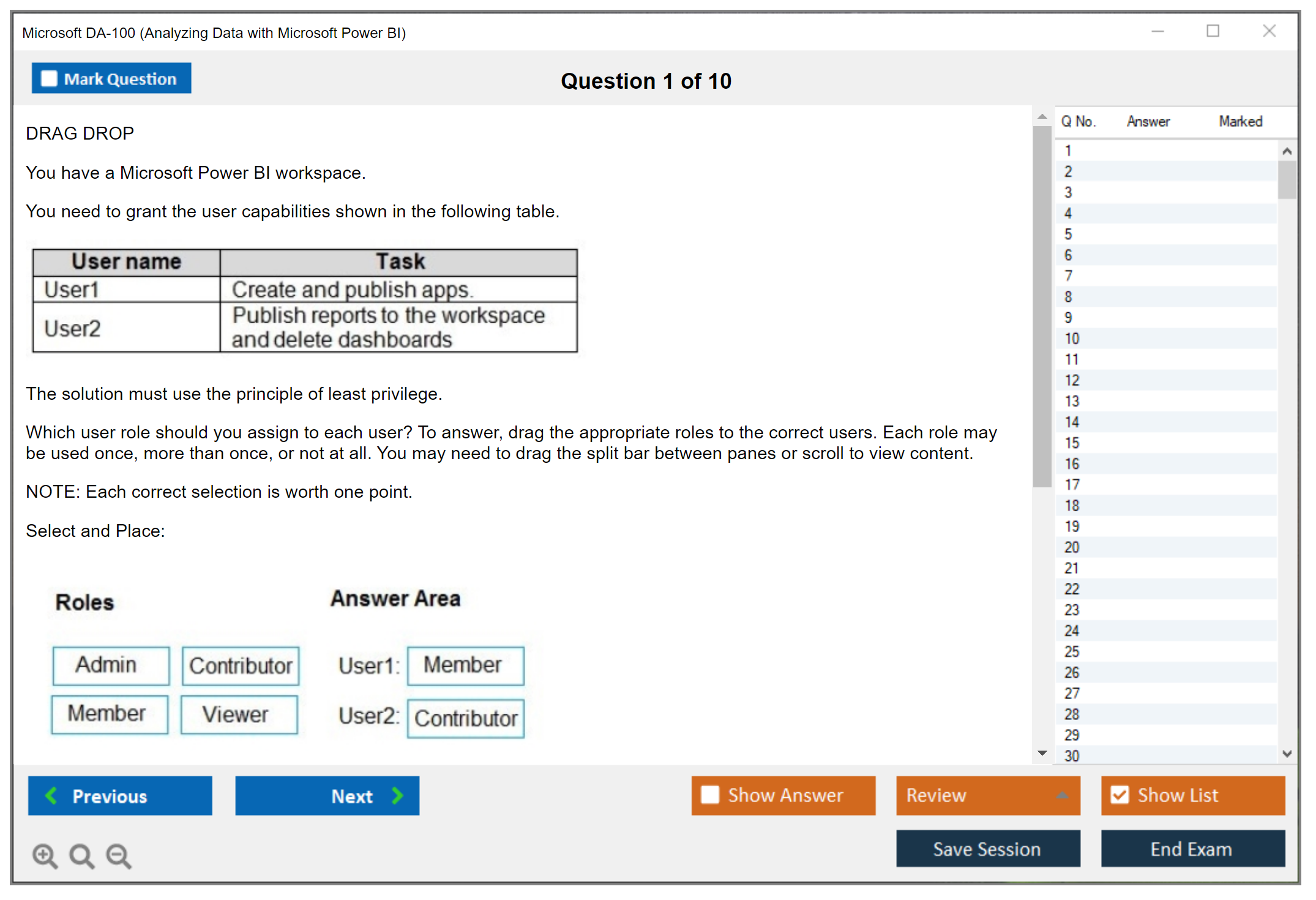The width and height of the screenshot is (1316, 900).
Task: Click the zoom in magnifier icon
Action: click(x=45, y=855)
